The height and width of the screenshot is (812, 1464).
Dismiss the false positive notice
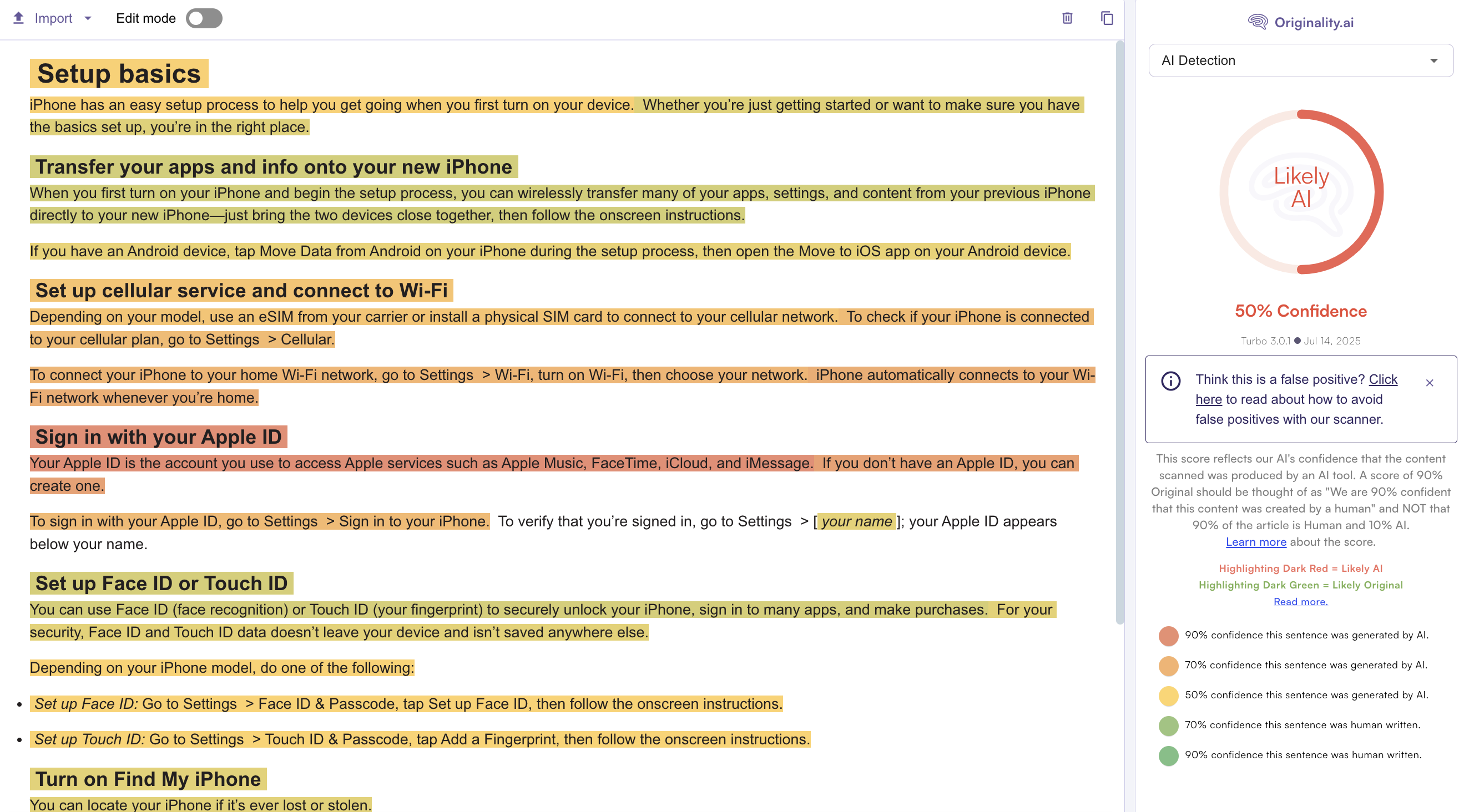click(1430, 383)
